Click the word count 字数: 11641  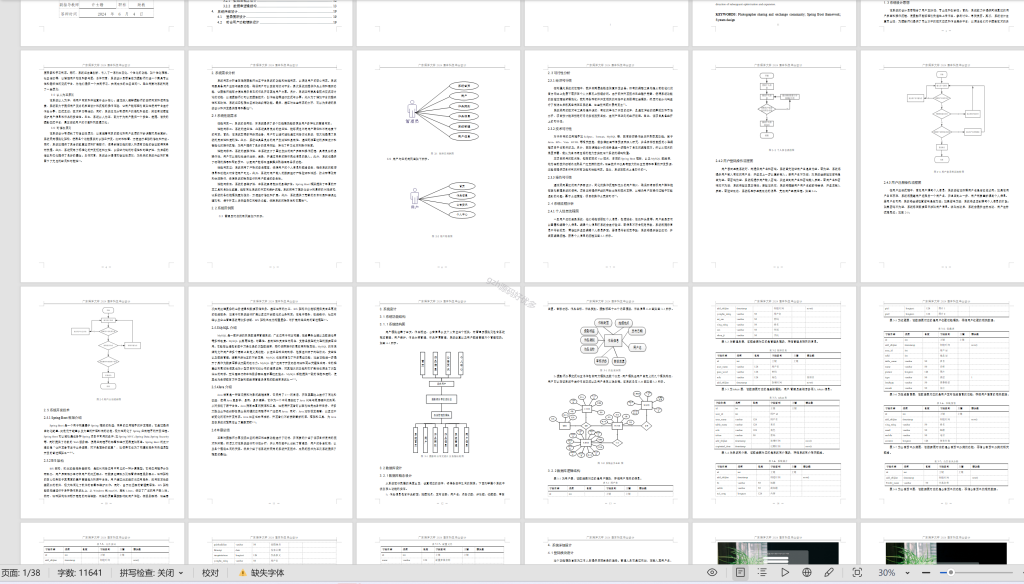point(80,573)
